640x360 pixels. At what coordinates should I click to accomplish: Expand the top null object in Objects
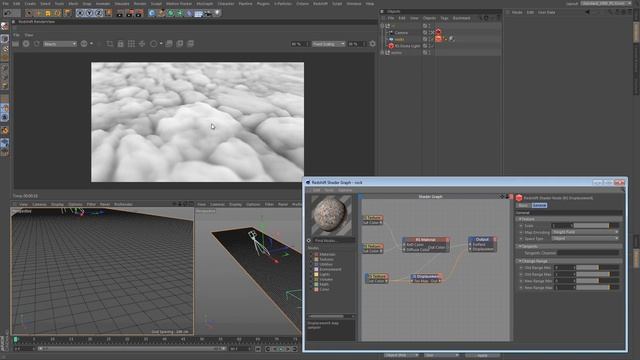382,25
